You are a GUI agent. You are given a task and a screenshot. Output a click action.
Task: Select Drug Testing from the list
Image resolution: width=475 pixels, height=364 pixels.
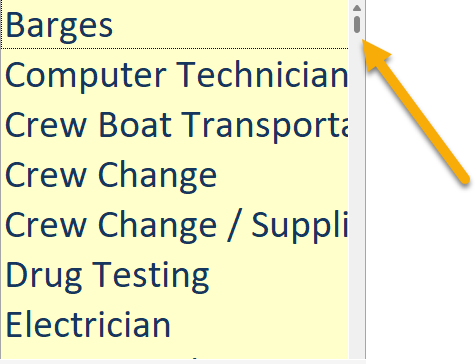coord(175,275)
